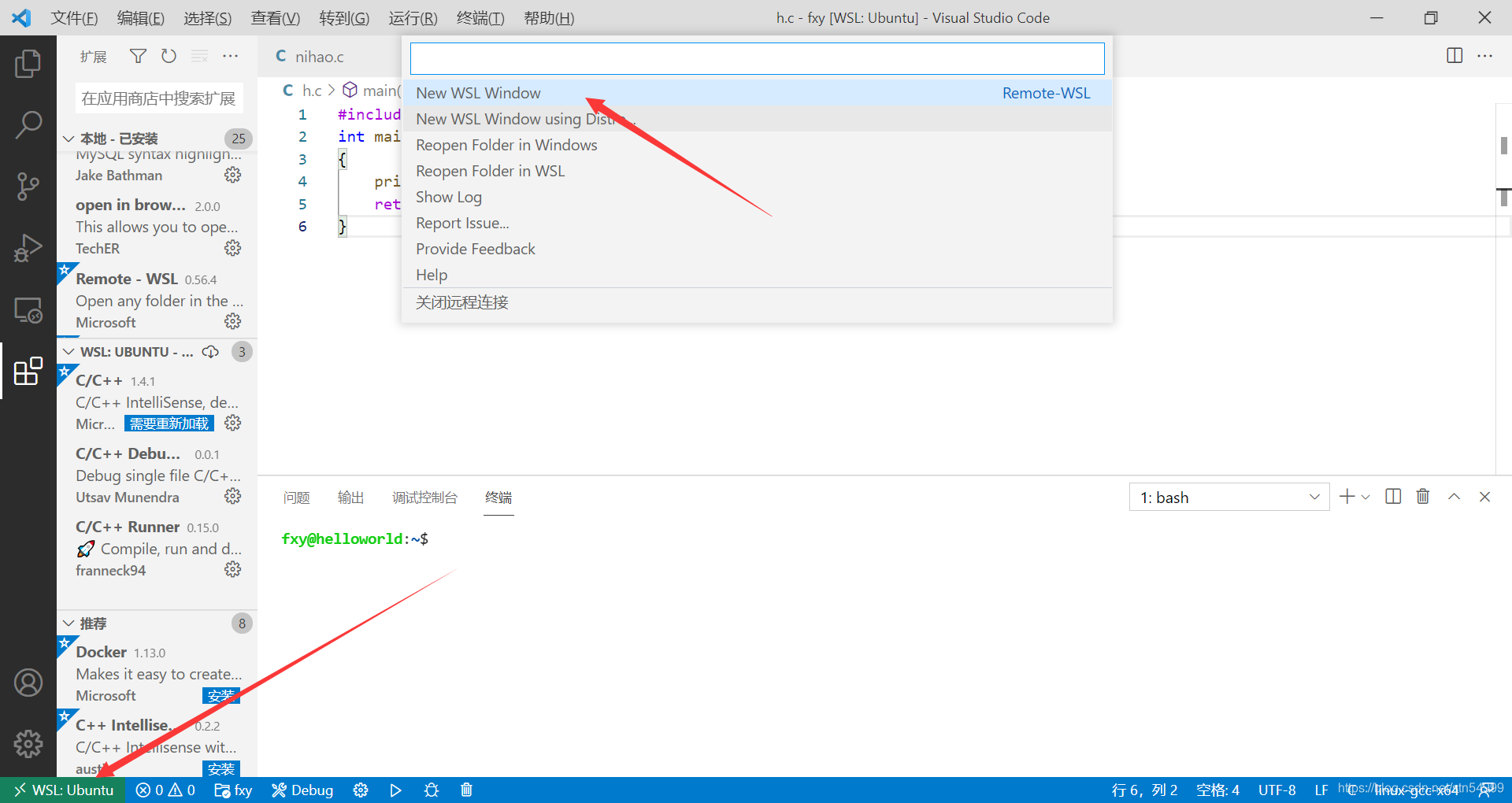Click the 行 6, 列 2 cursor position
Image resolution: width=1512 pixels, height=803 pixels.
1144,790
